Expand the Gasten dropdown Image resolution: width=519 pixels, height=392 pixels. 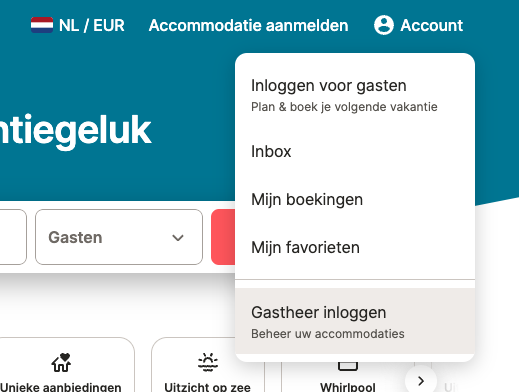[x=119, y=237]
